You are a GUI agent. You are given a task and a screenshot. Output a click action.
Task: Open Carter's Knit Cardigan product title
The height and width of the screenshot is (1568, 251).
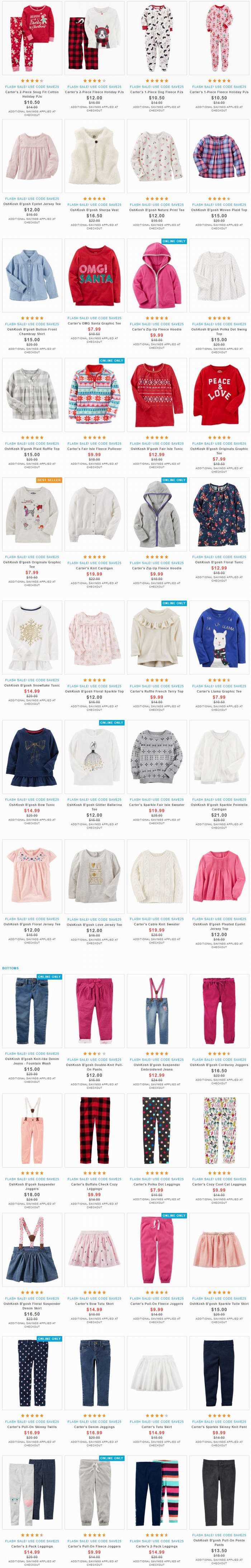coord(94,568)
